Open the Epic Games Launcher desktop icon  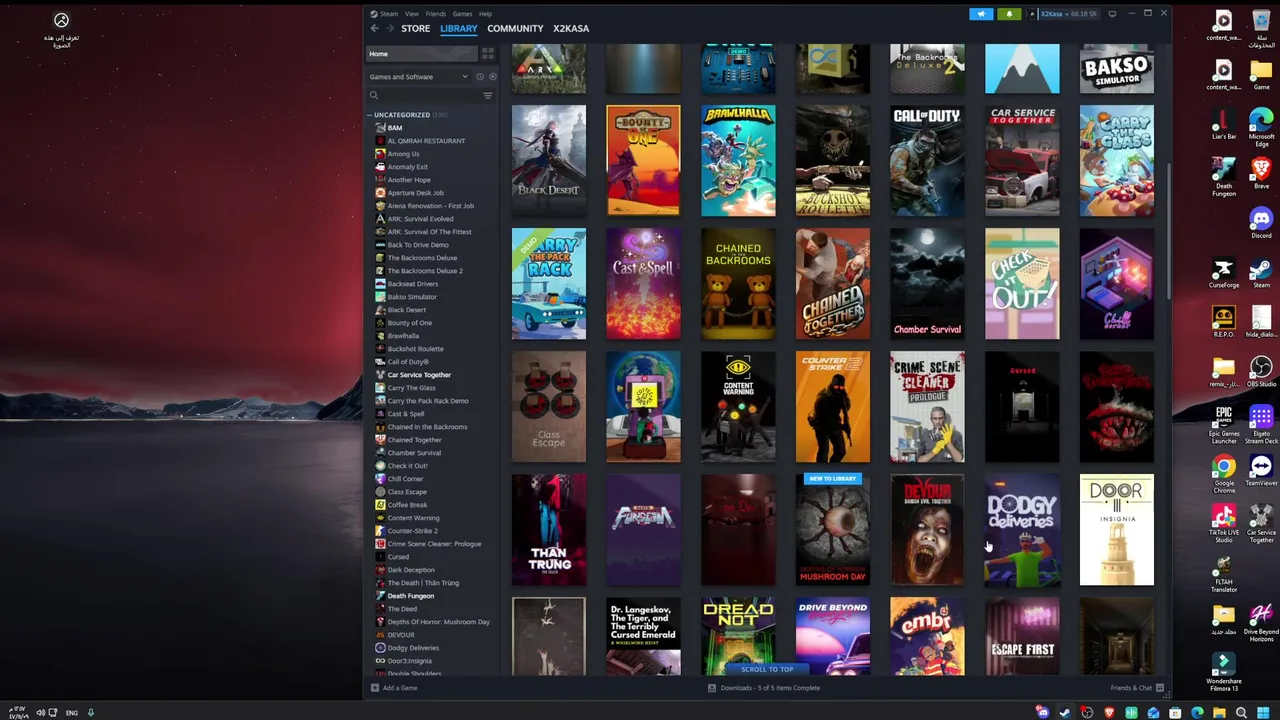(x=1224, y=423)
